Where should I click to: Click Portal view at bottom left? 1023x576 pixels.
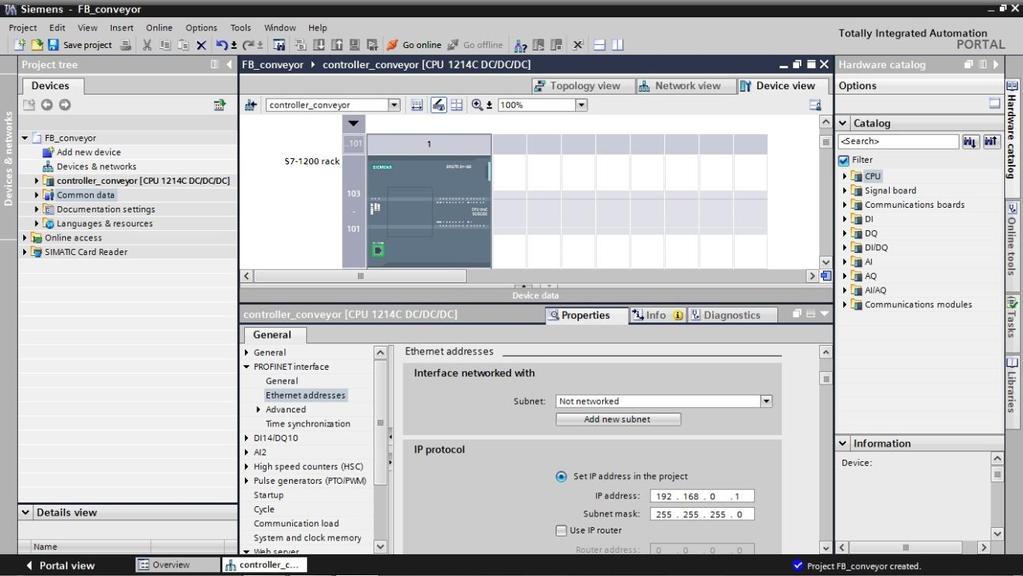60,566
